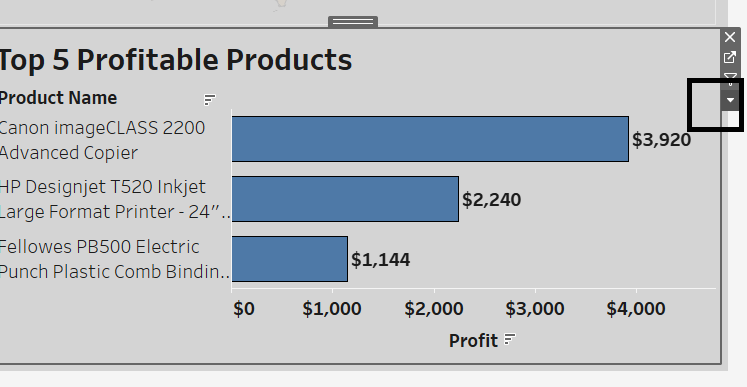The image size is (747, 387).
Task: Toggle the Use as Filter funnel icon
Action: point(730,77)
